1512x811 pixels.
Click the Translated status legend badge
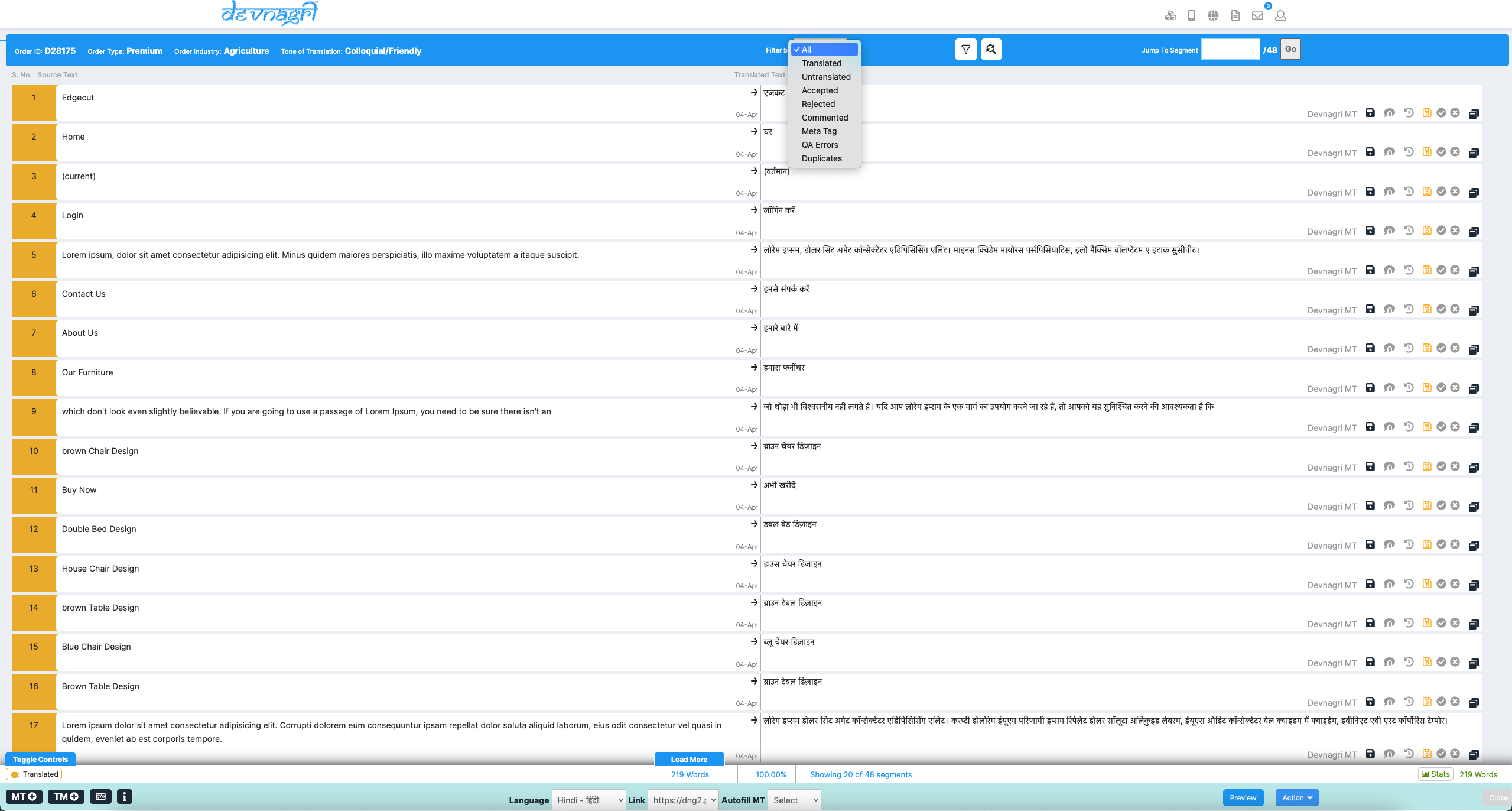[x=34, y=774]
